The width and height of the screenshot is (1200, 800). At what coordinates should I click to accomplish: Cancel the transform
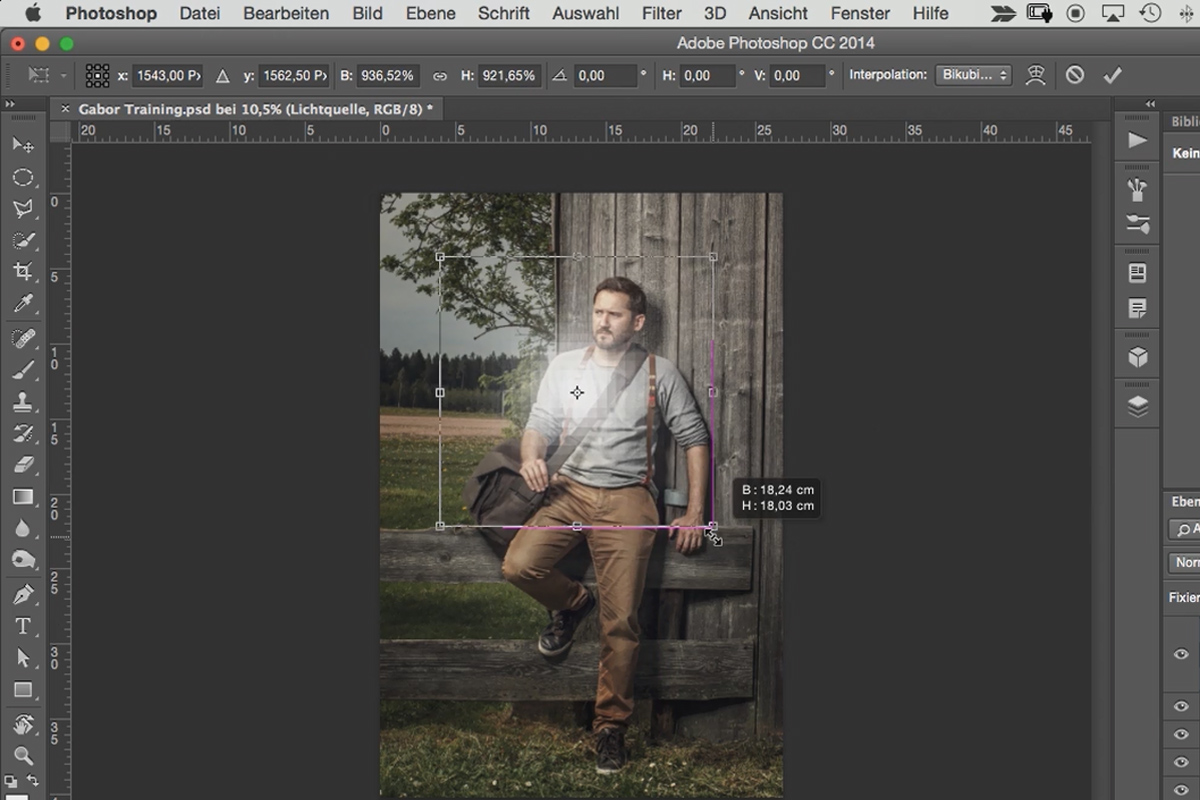tap(1074, 75)
